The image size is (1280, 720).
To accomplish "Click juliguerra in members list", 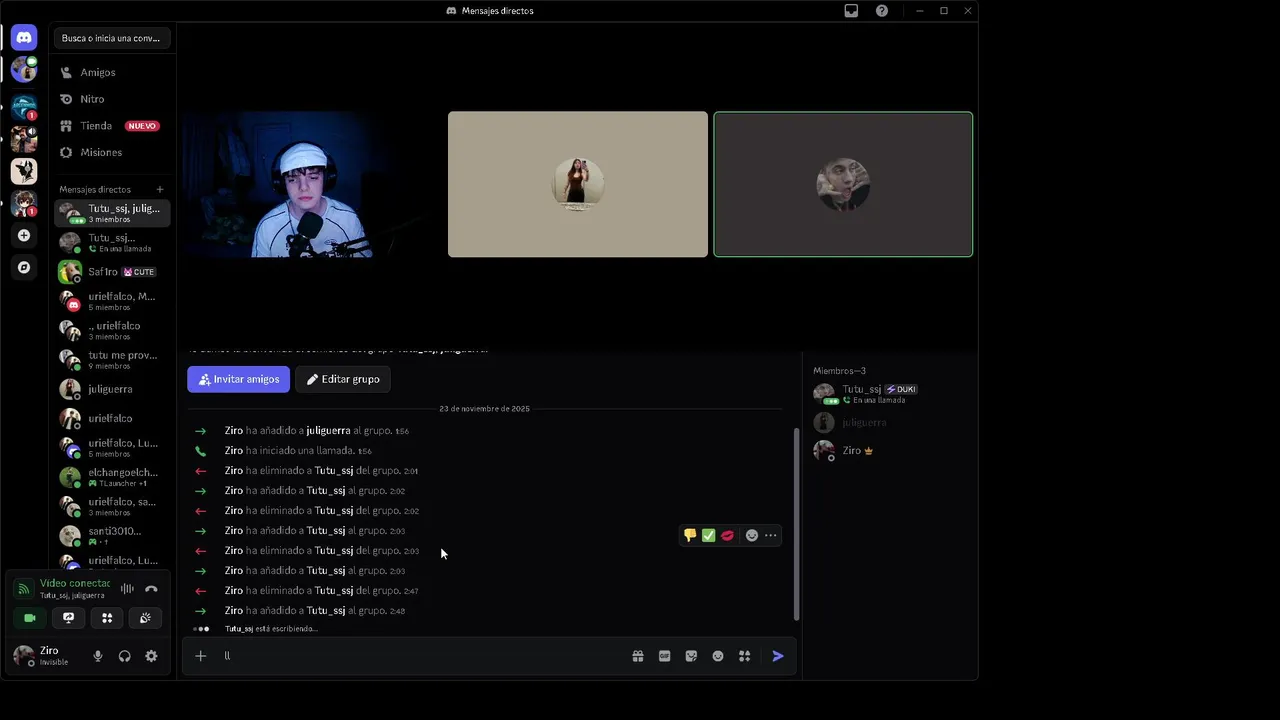I will pos(890,422).
